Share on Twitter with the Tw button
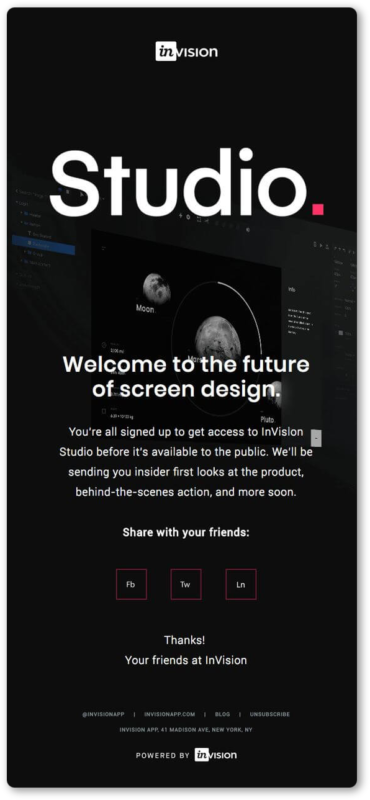Screen dimensions: 370x800 (x=186, y=584)
